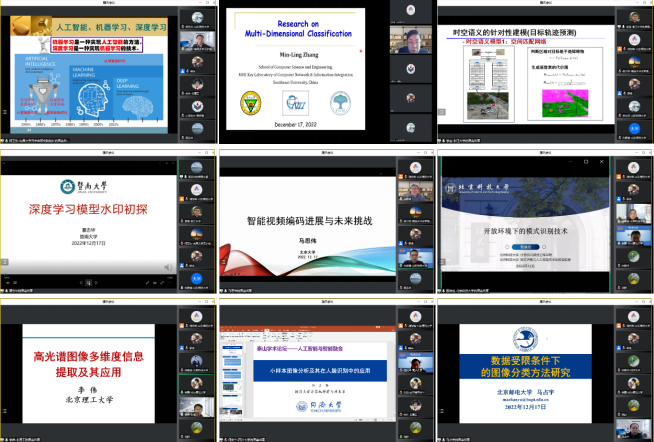Open the menu button at Jinan slide's left edge
The height and width of the screenshot is (442, 654).
tap(5, 263)
